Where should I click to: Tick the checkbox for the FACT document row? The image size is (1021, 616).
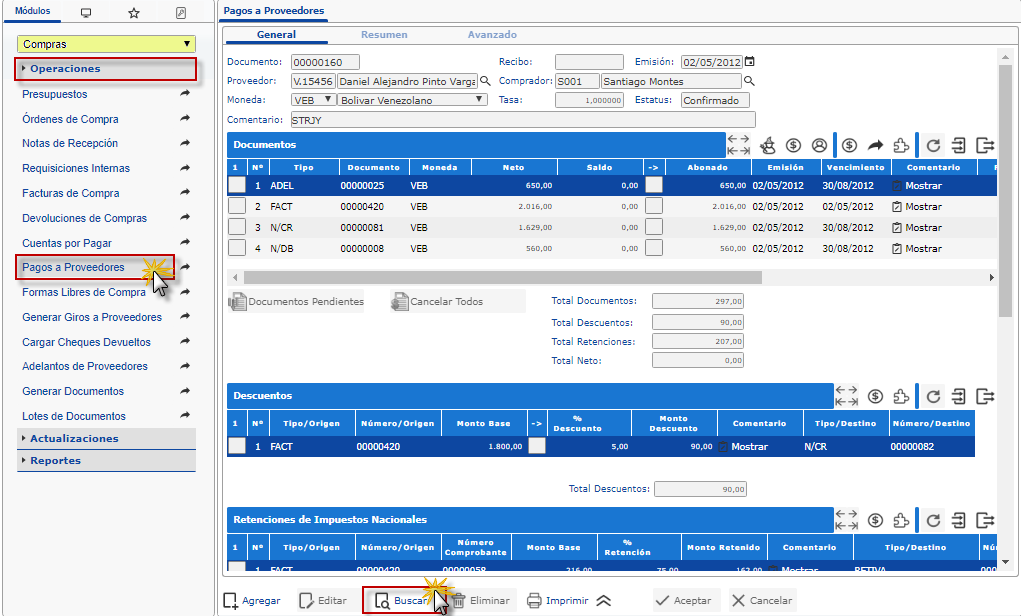[236, 206]
